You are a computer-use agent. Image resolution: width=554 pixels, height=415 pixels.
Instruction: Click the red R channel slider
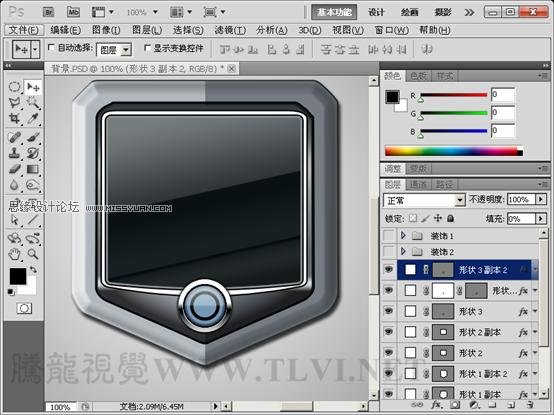tap(453, 95)
